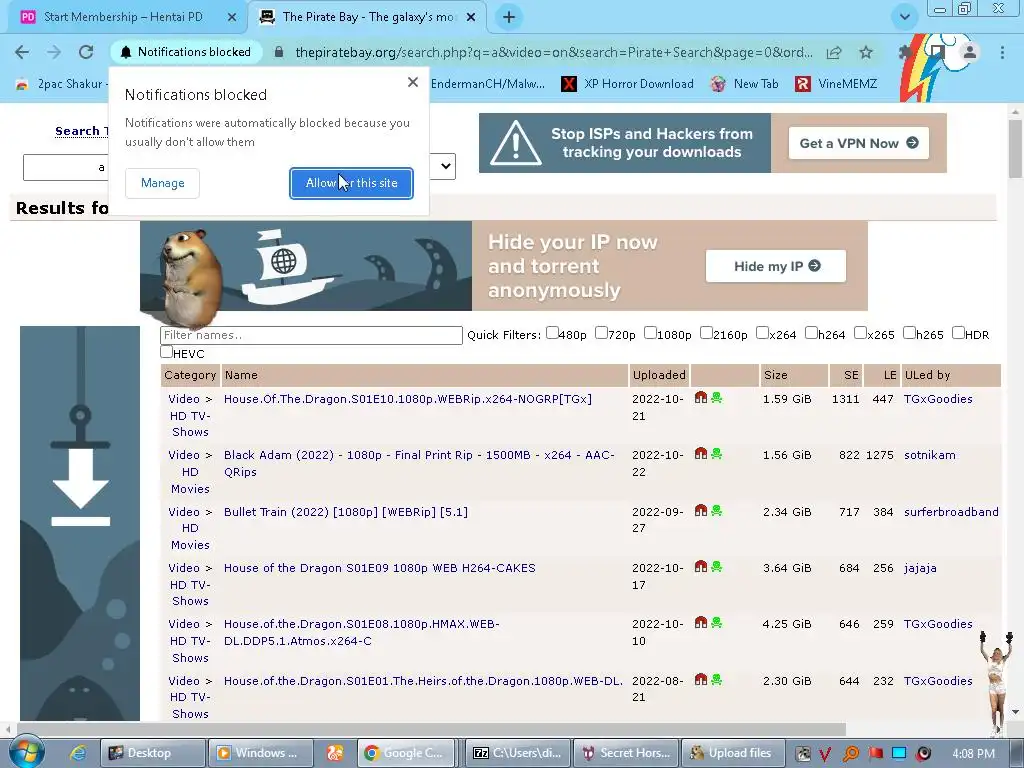Screen dimensions: 1024x768
Task: Toggle the h264 filter checkbox
Action: 811,333
